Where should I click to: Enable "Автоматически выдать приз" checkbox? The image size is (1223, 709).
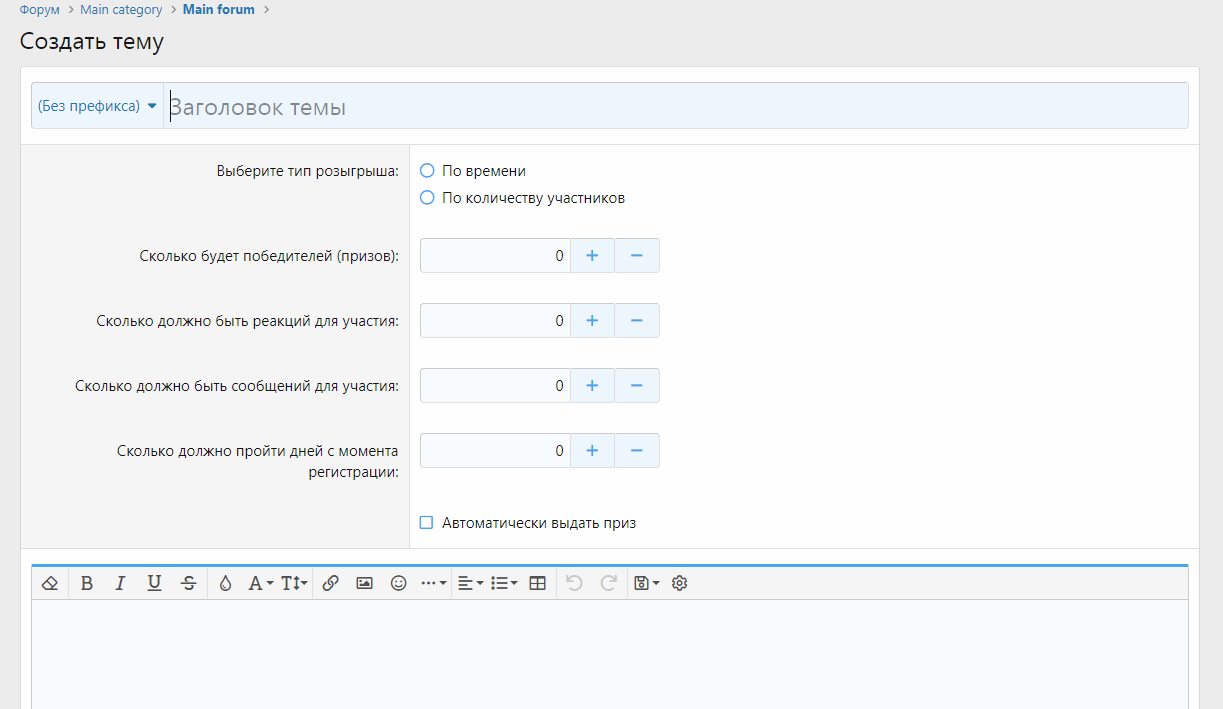(427, 523)
